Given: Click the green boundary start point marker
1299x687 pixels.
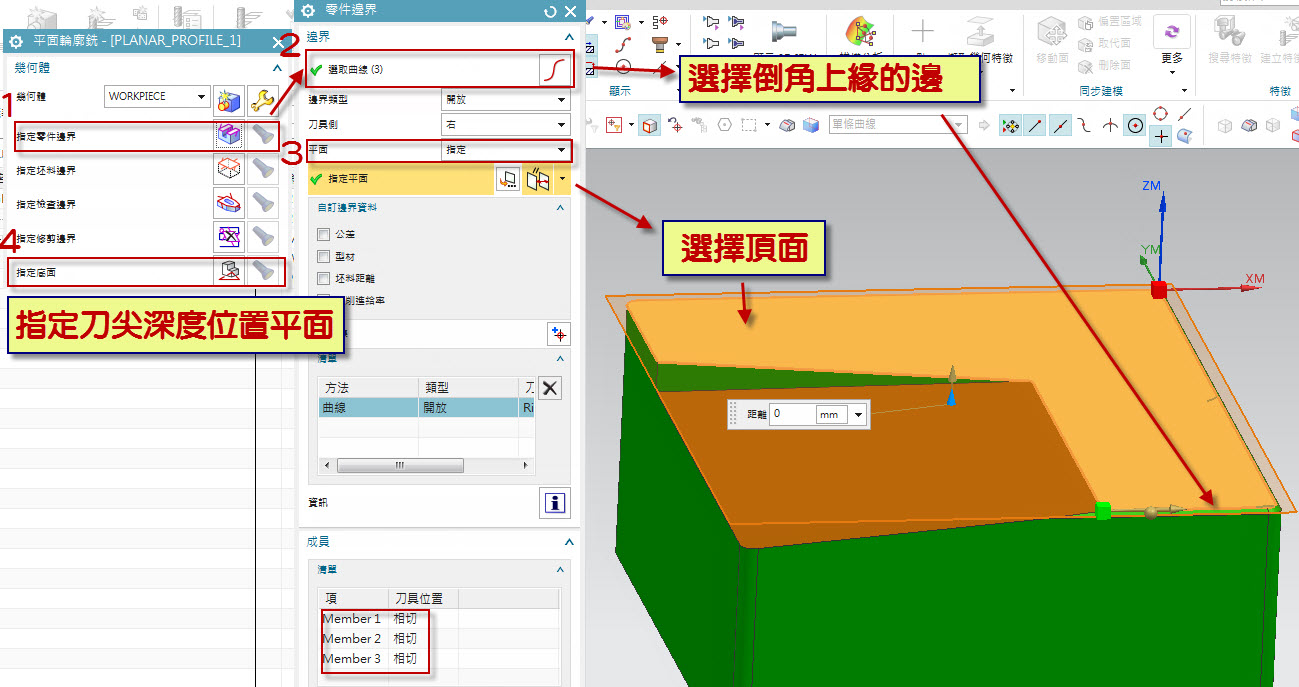Looking at the screenshot, I should click(1103, 511).
